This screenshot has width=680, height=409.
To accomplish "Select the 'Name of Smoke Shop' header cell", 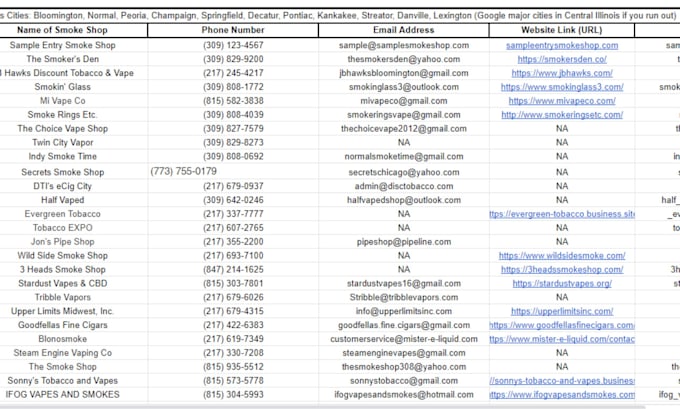I will click(x=73, y=30).
